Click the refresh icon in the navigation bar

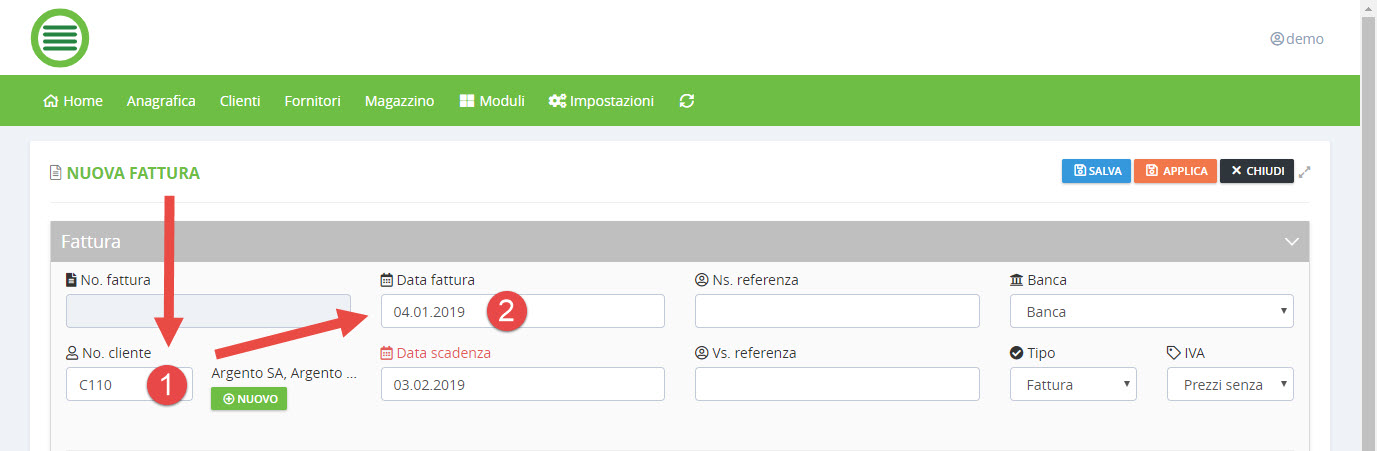pyautogui.click(x=686, y=101)
